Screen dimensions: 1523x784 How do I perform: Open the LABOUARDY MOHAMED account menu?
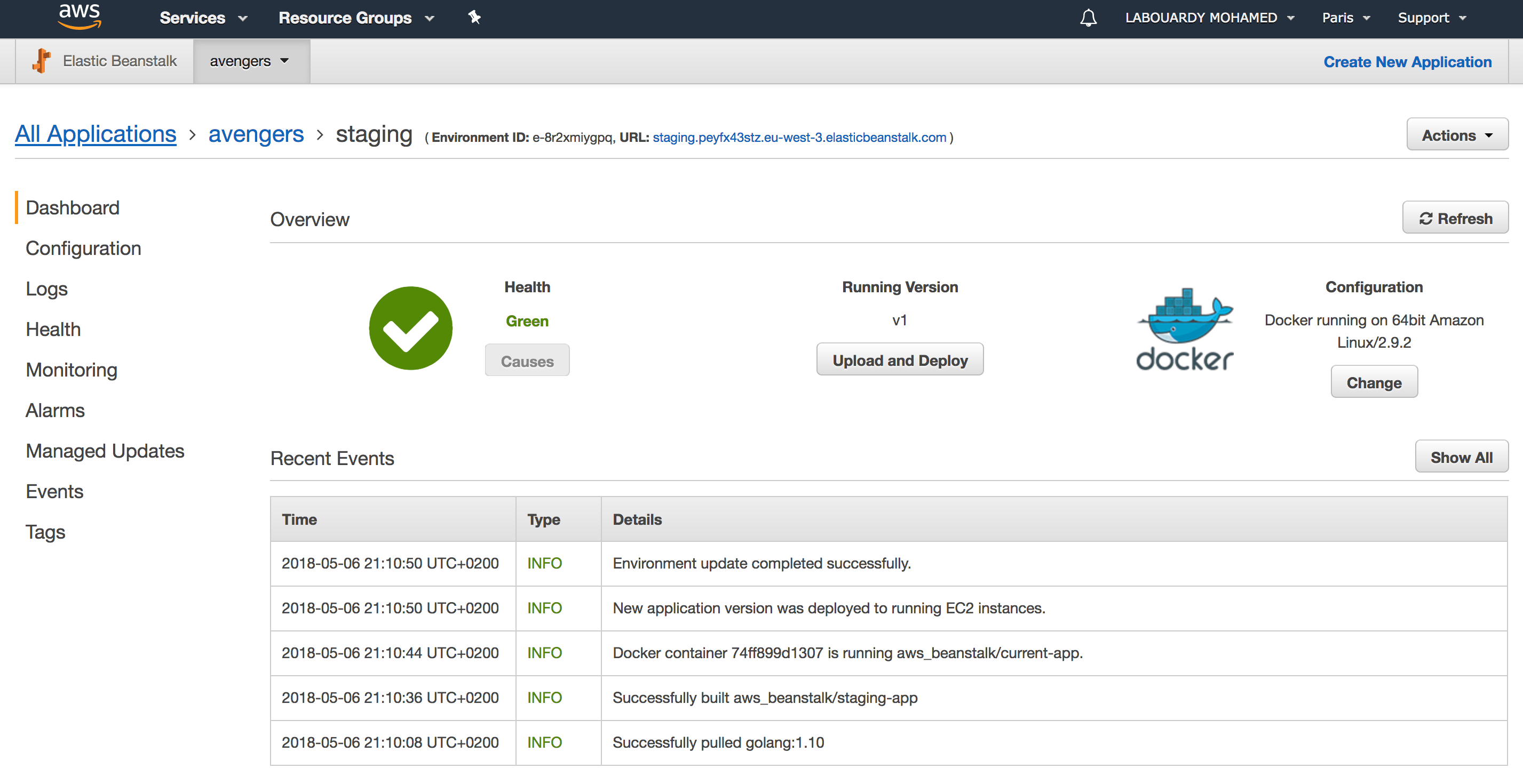point(1209,18)
